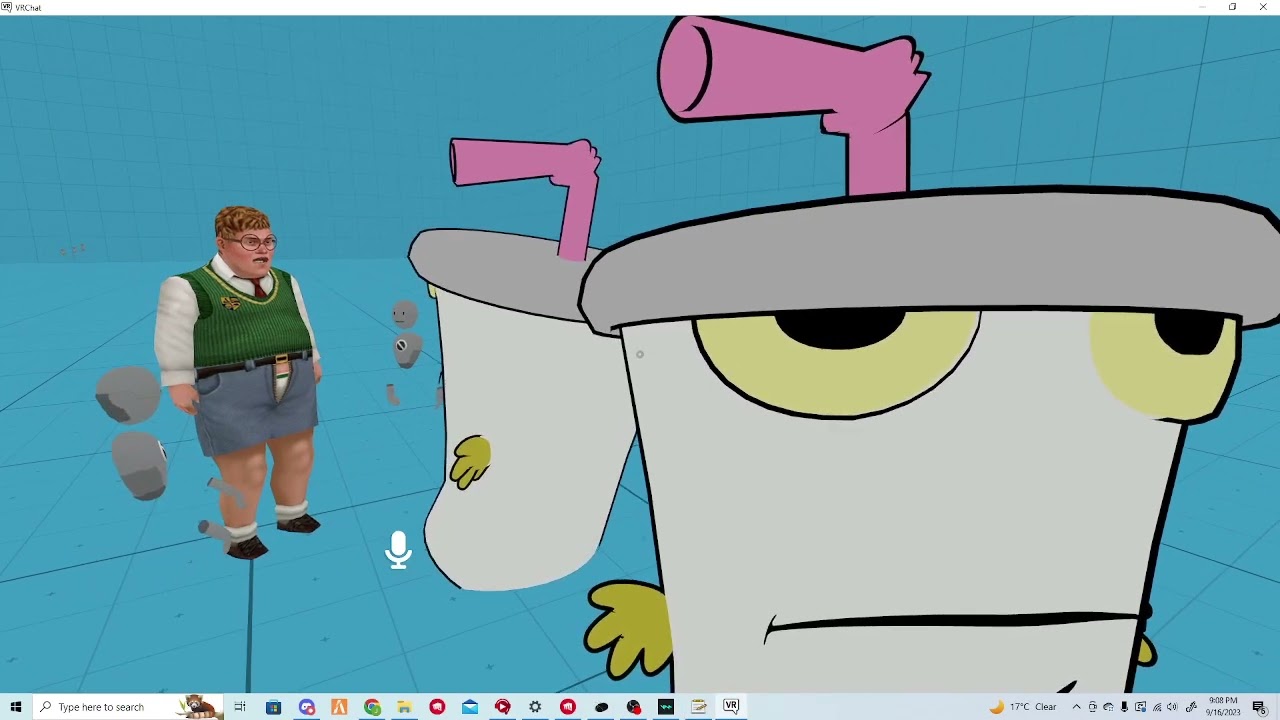Minimize the VRChat window

1203,7
